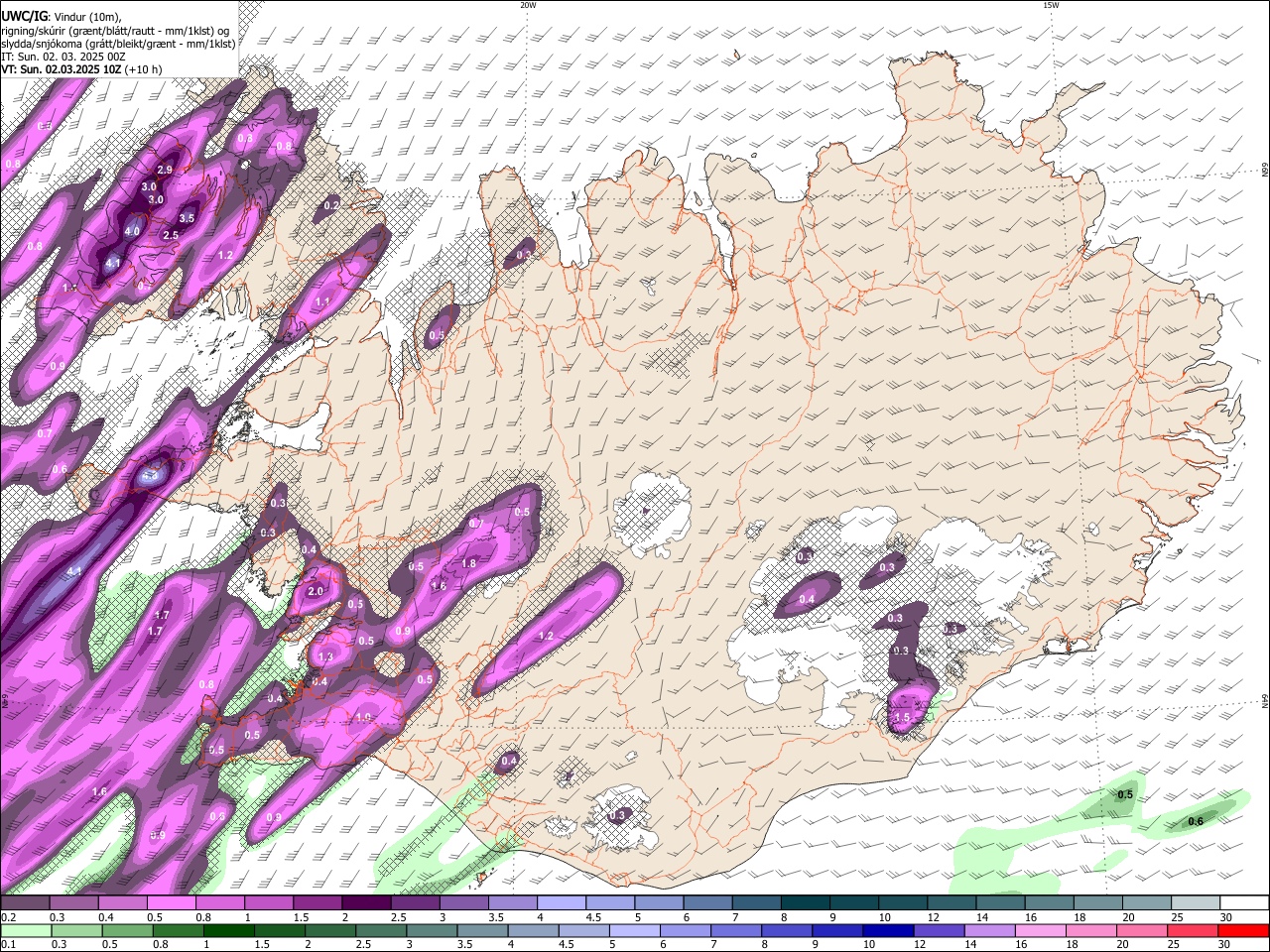Pick the 8–9 dark teal swatch in snow legend
Screen dimensions: 1270x952
pos(806,903)
